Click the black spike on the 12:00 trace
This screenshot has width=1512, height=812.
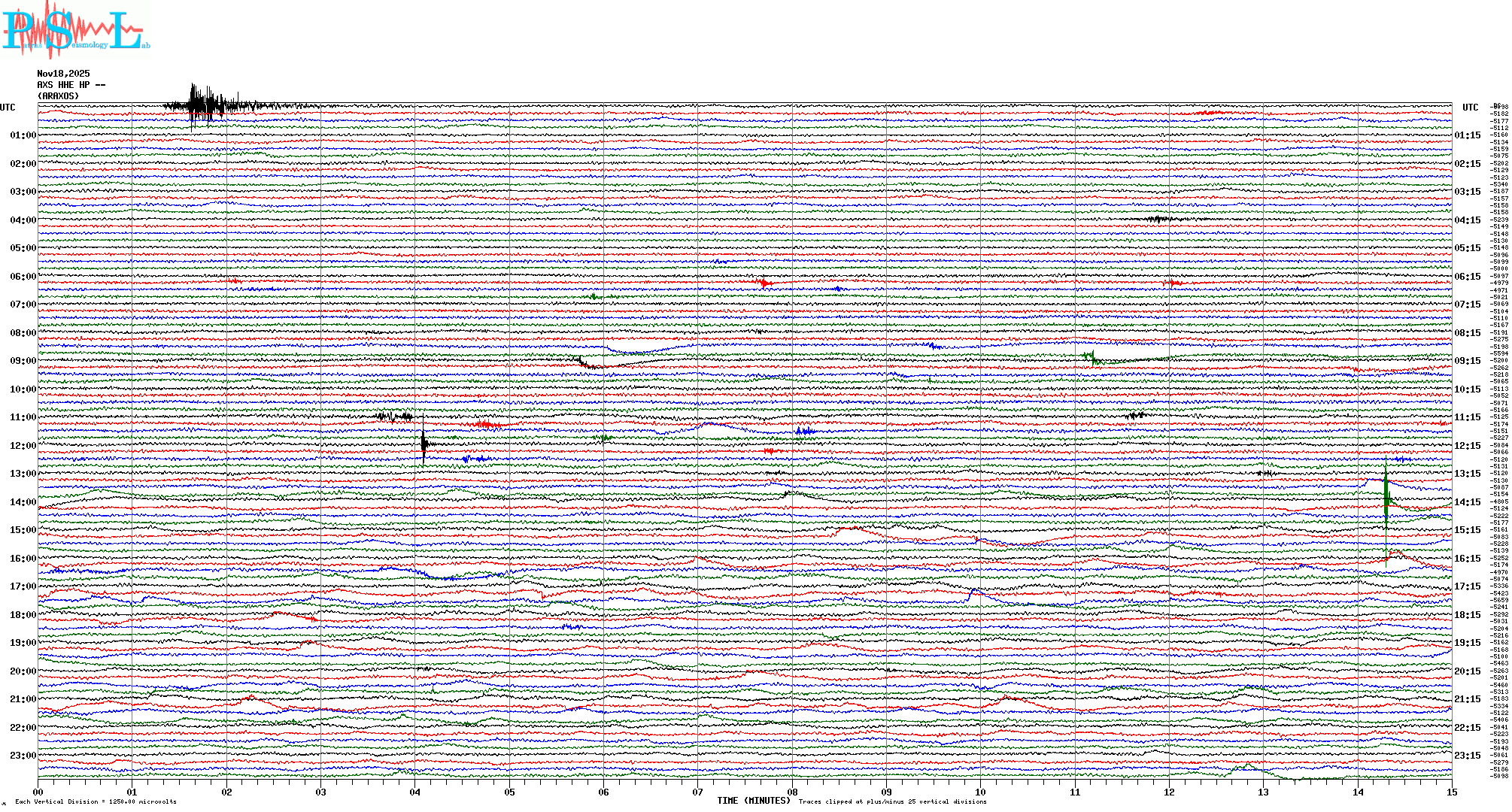tap(424, 444)
